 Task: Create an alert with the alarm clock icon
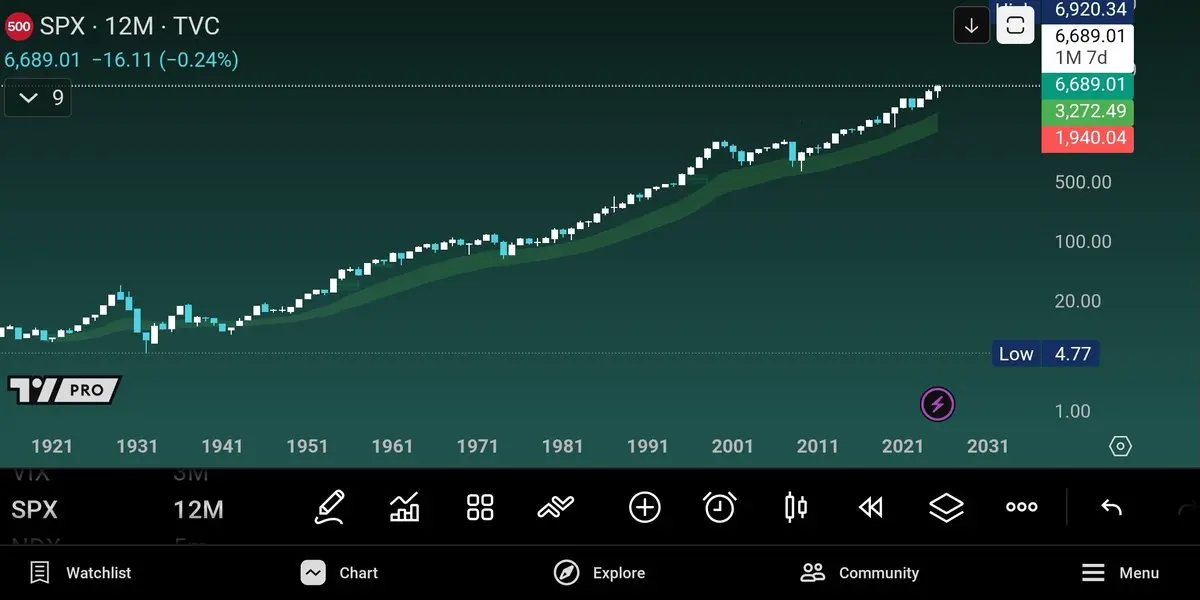click(x=719, y=508)
